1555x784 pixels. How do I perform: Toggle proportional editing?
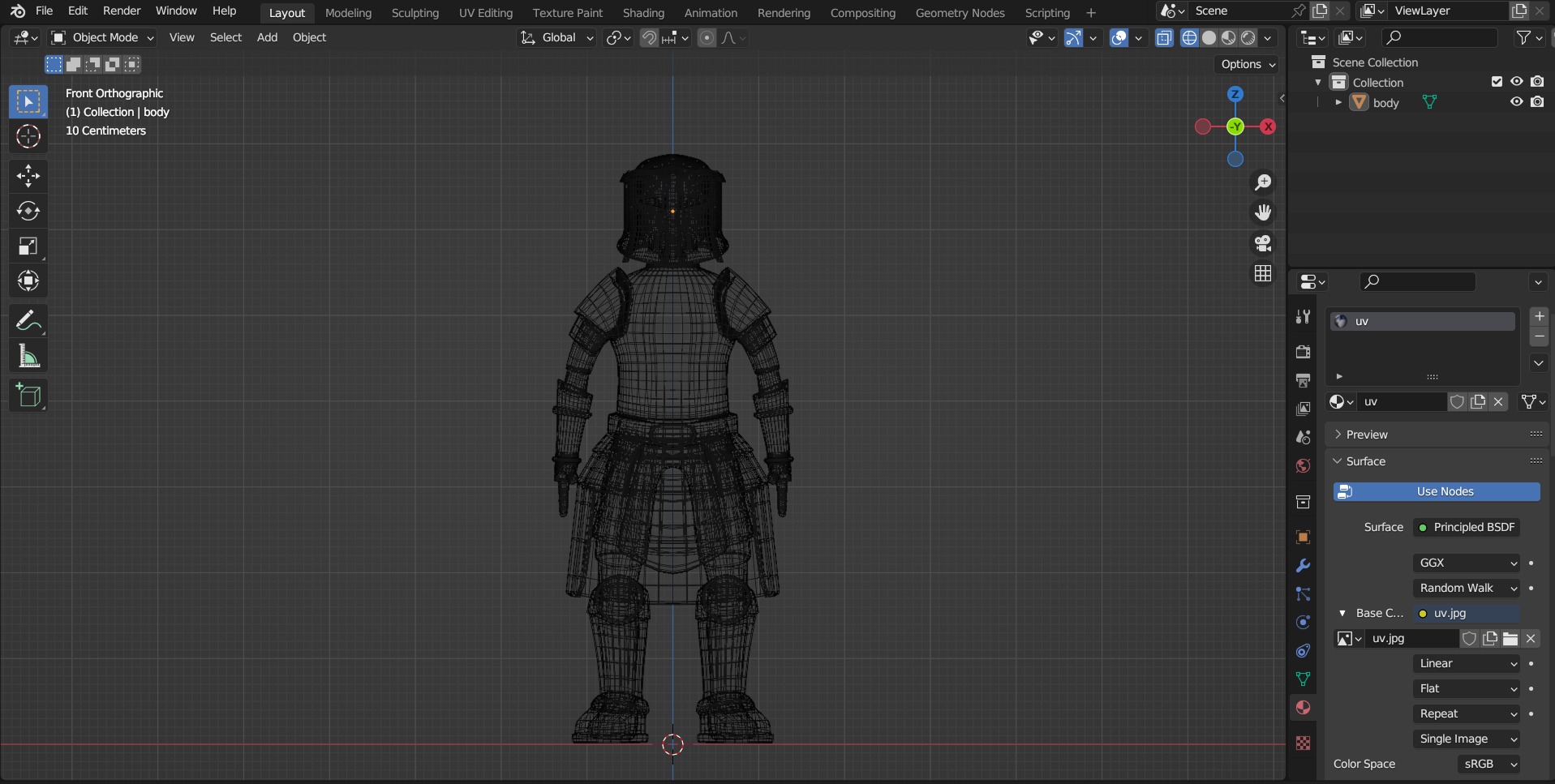(707, 38)
